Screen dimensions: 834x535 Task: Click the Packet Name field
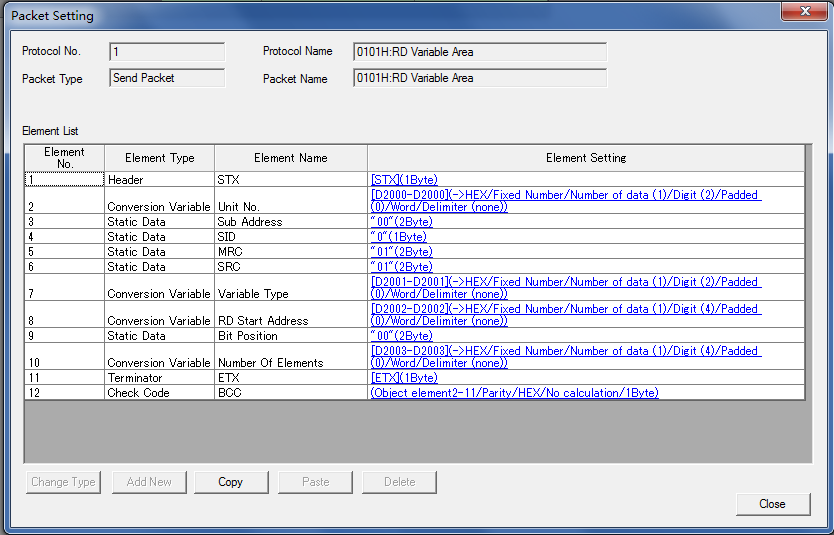(x=479, y=78)
